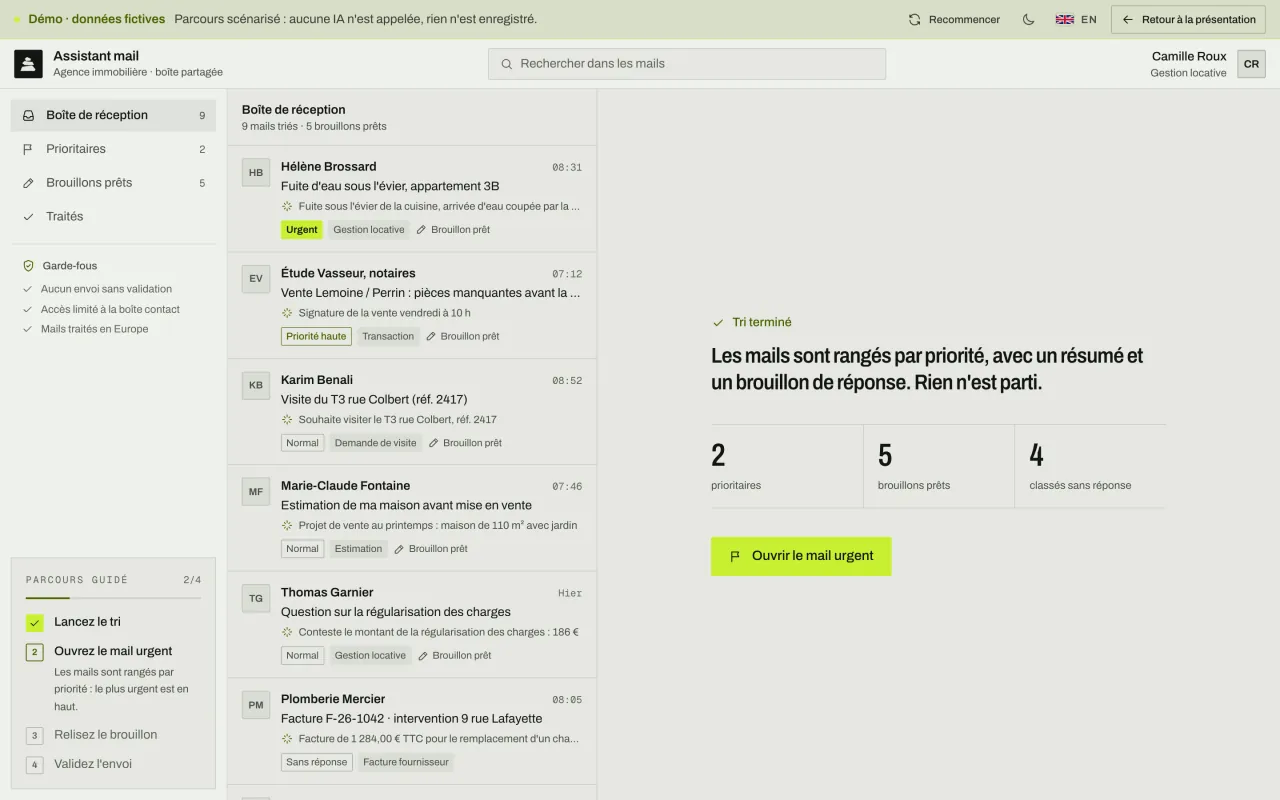Open the Traités folder
This screenshot has height=800, width=1280.
[113, 217]
